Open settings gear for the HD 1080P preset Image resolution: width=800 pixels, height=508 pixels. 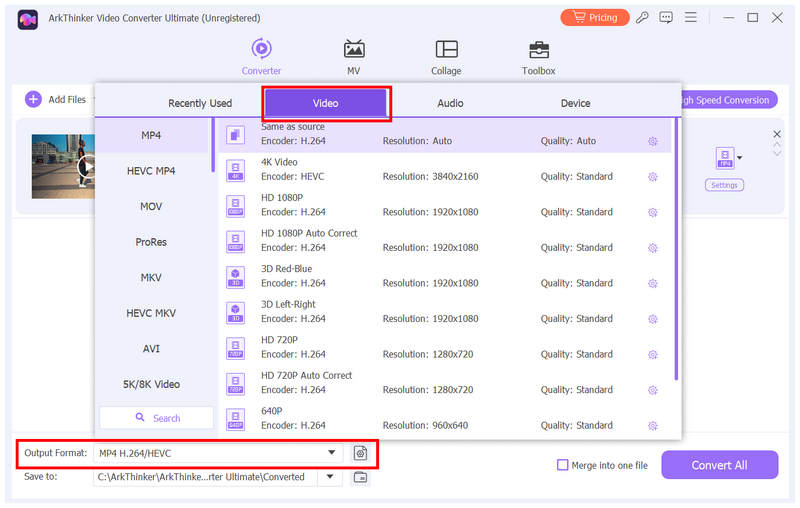point(653,213)
